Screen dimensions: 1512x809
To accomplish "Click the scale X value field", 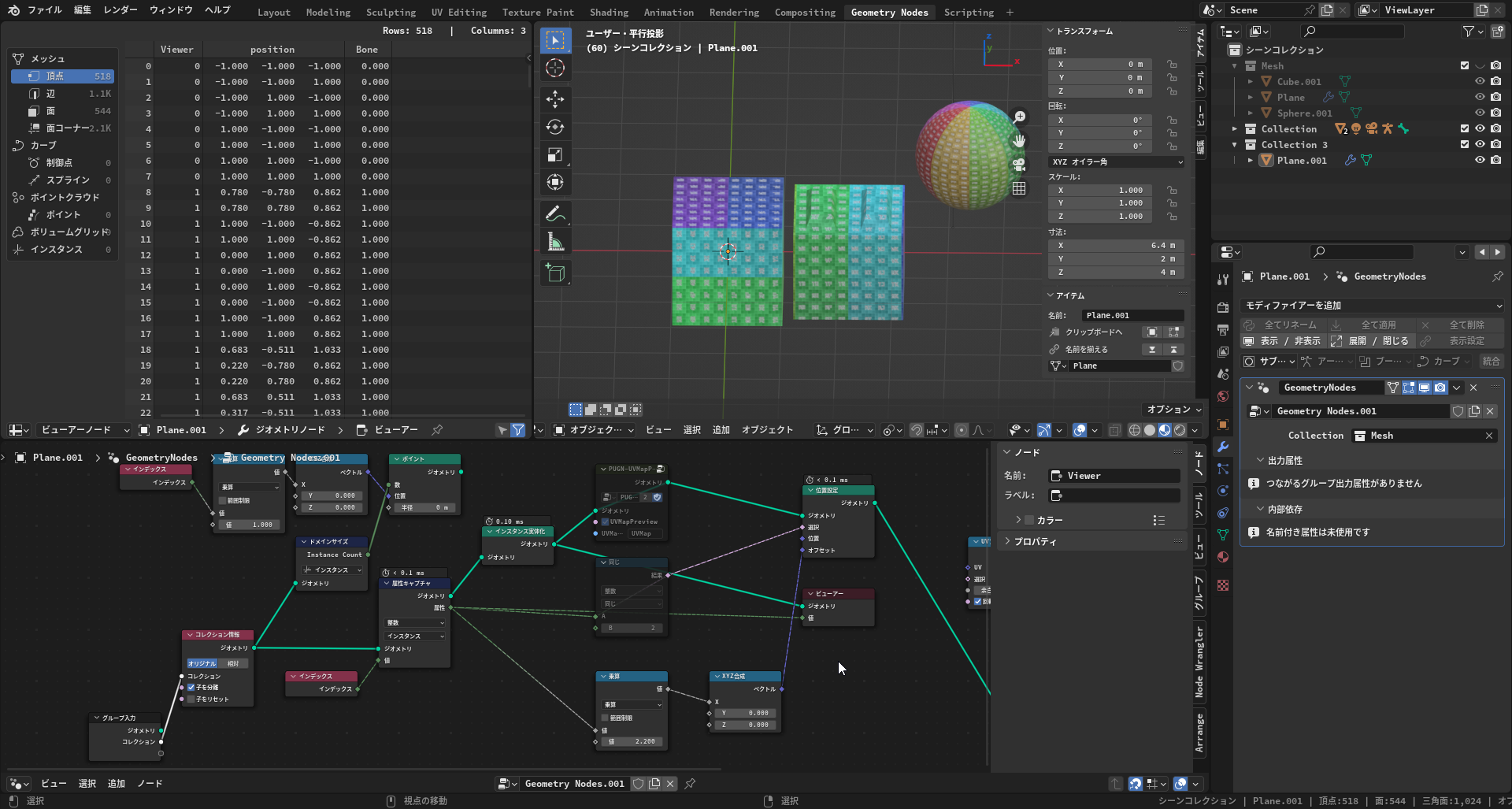I will pyautogui.click(x=1102, y=191).
